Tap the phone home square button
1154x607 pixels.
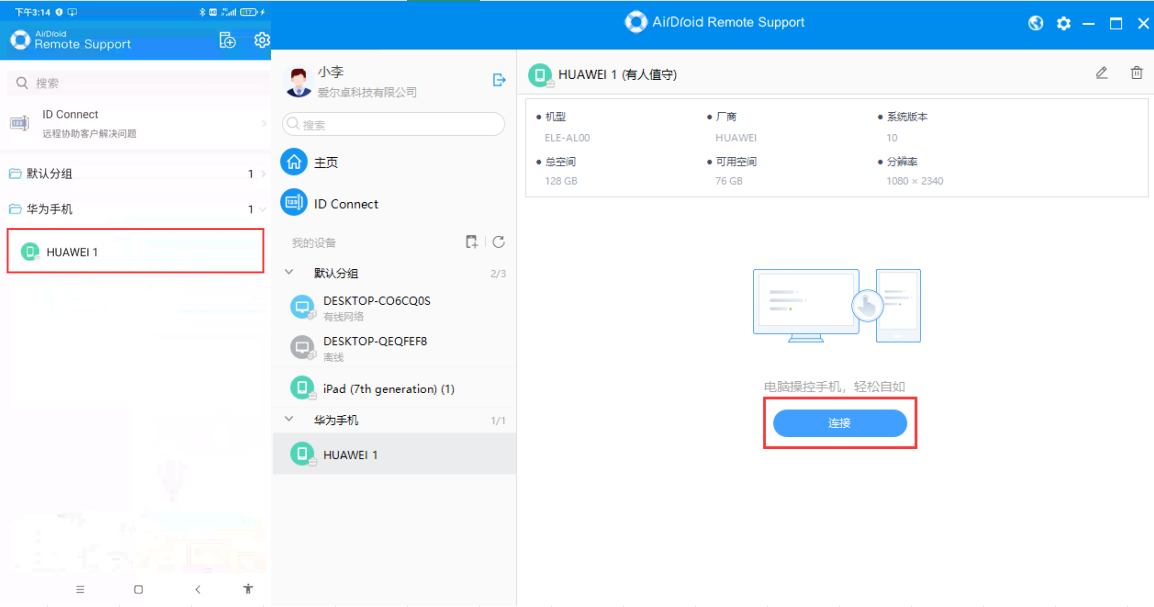(138, 589)
